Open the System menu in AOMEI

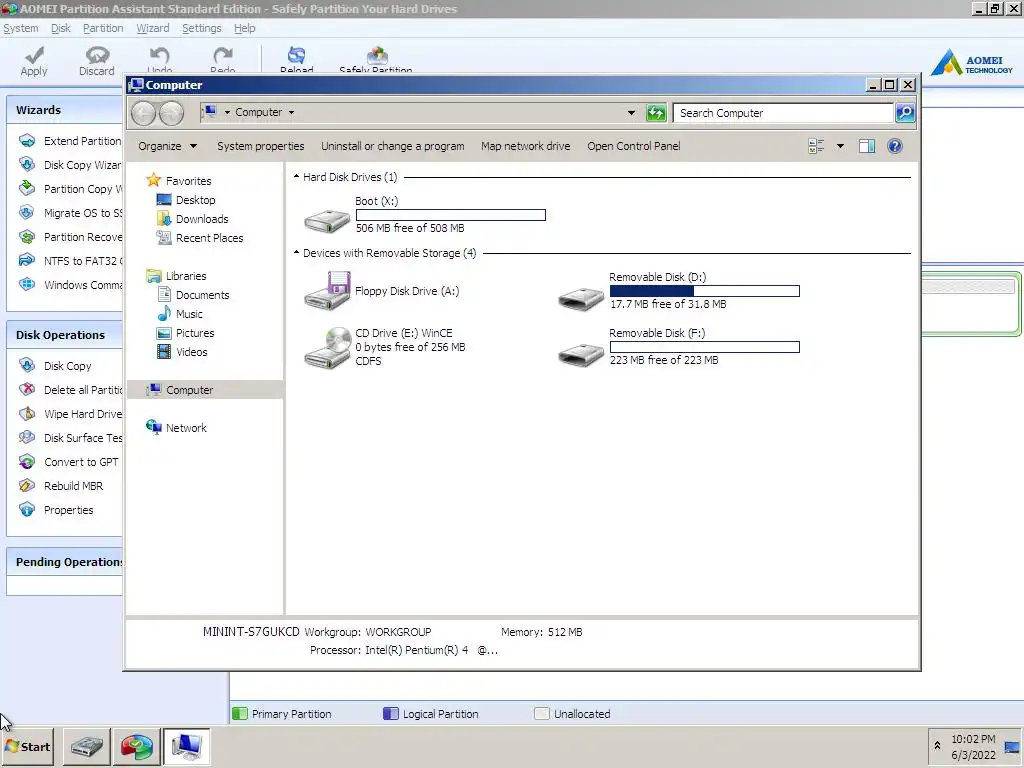click(x=21, y=28)
